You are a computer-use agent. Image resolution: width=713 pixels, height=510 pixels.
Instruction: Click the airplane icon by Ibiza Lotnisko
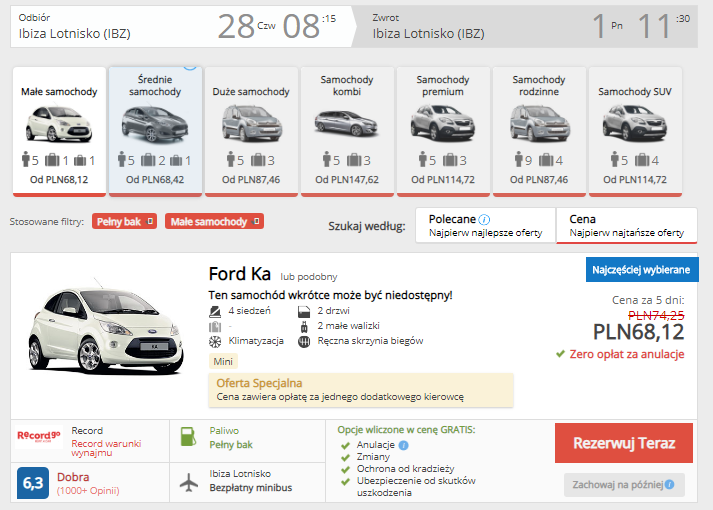pos(189,482)
